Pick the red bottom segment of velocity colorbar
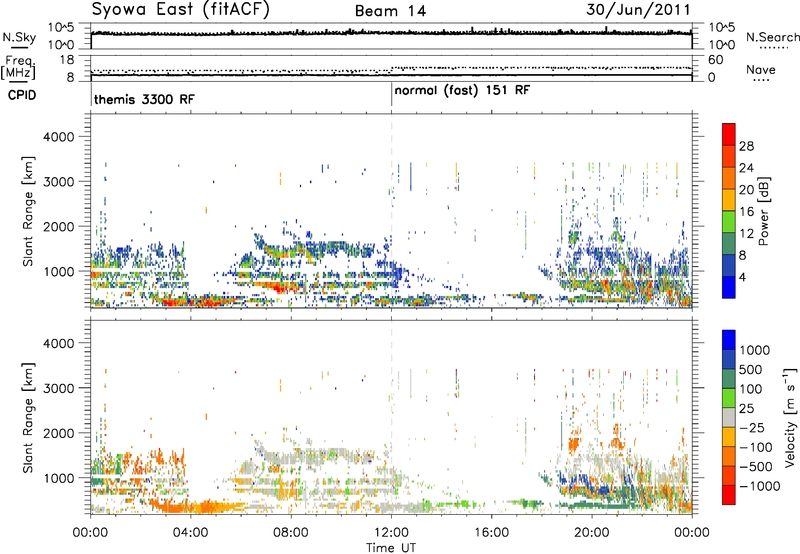 (729, 495)
